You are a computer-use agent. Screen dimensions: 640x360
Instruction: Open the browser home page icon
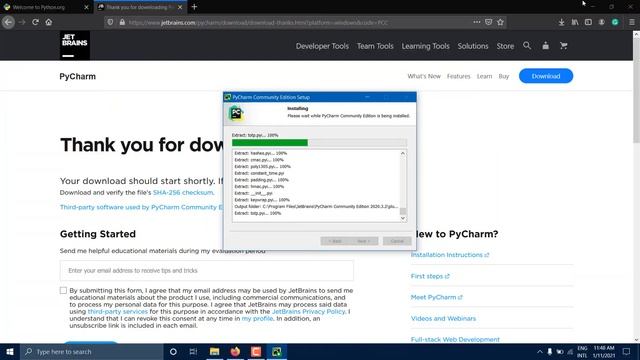point(49,22)
